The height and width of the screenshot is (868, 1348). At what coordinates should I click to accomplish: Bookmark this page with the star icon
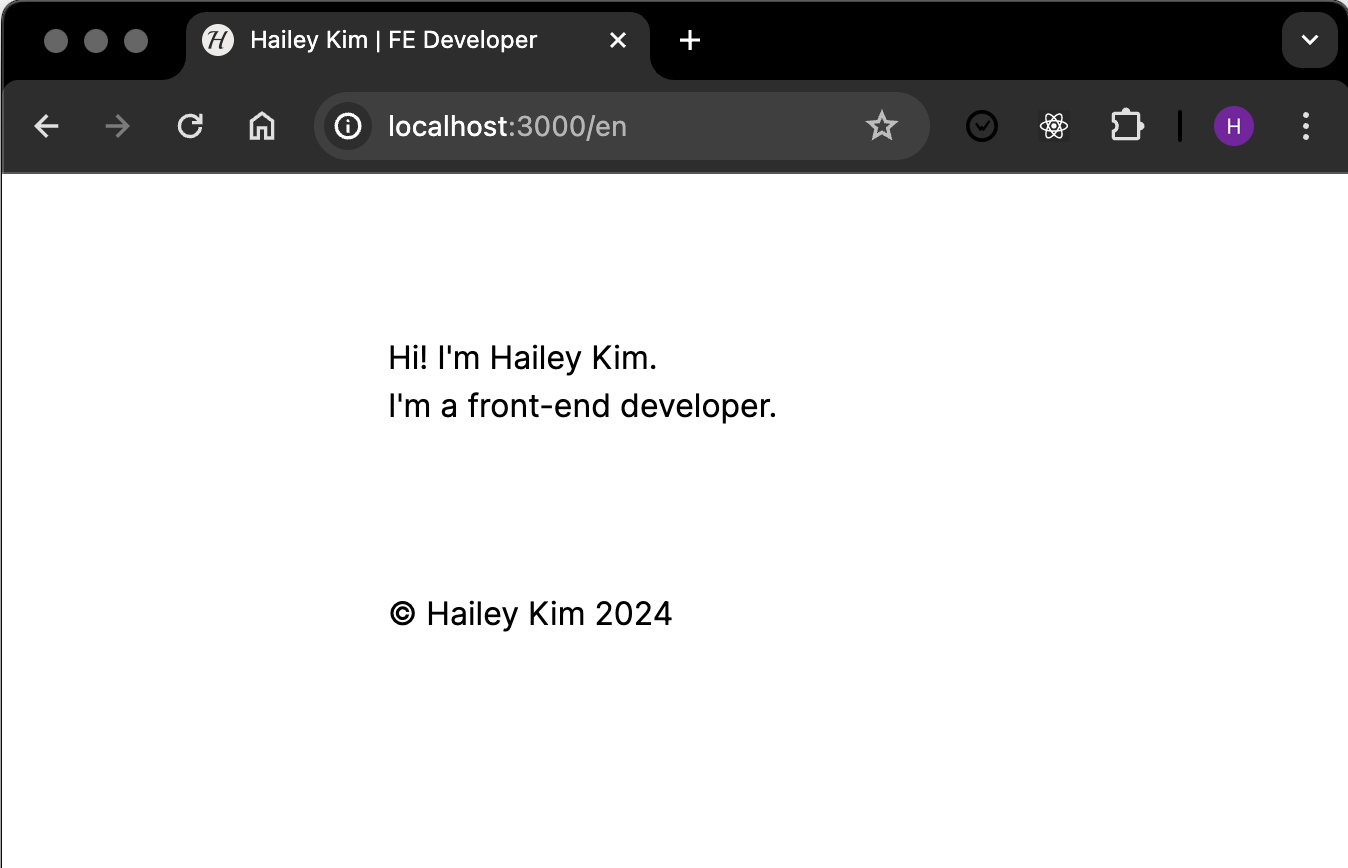point(881,126)
